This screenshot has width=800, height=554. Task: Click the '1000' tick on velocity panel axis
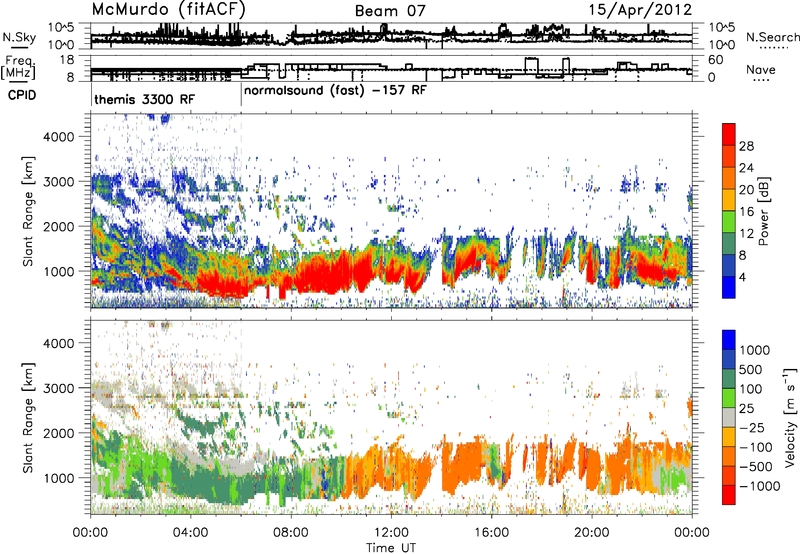pyautogui.click(x=59, y=478)
